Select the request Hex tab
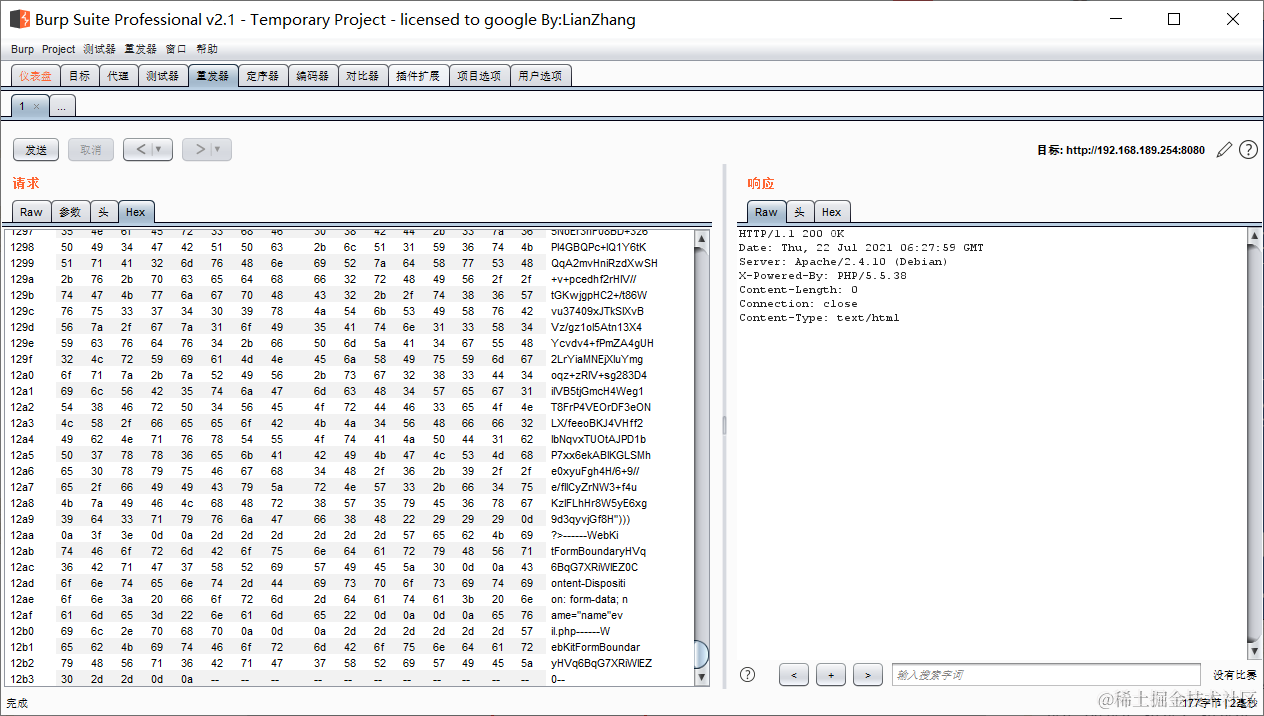Image resolution: width=1264 pixels, height=716 pixels. 135,212
